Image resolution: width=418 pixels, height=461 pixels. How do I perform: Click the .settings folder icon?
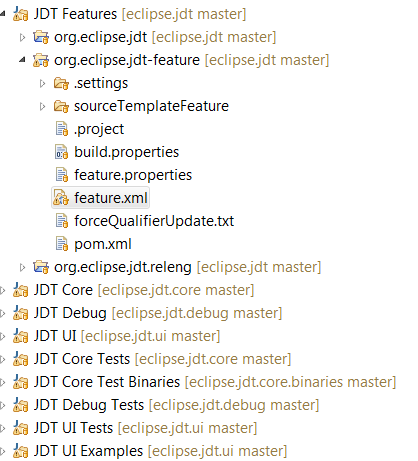(61, 83)
